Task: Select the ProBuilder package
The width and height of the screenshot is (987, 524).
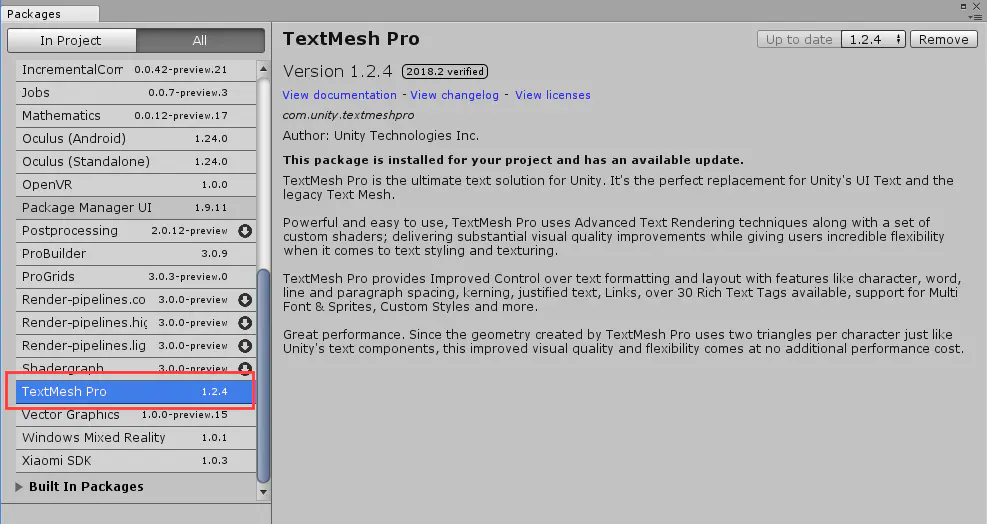Action: pos(136,253)
